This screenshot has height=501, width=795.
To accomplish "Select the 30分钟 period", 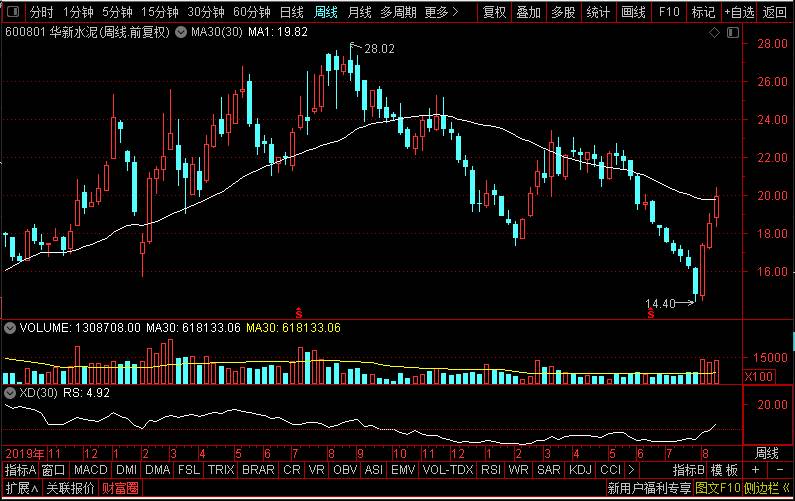I will pyautogui.click(x=206, y=12).
